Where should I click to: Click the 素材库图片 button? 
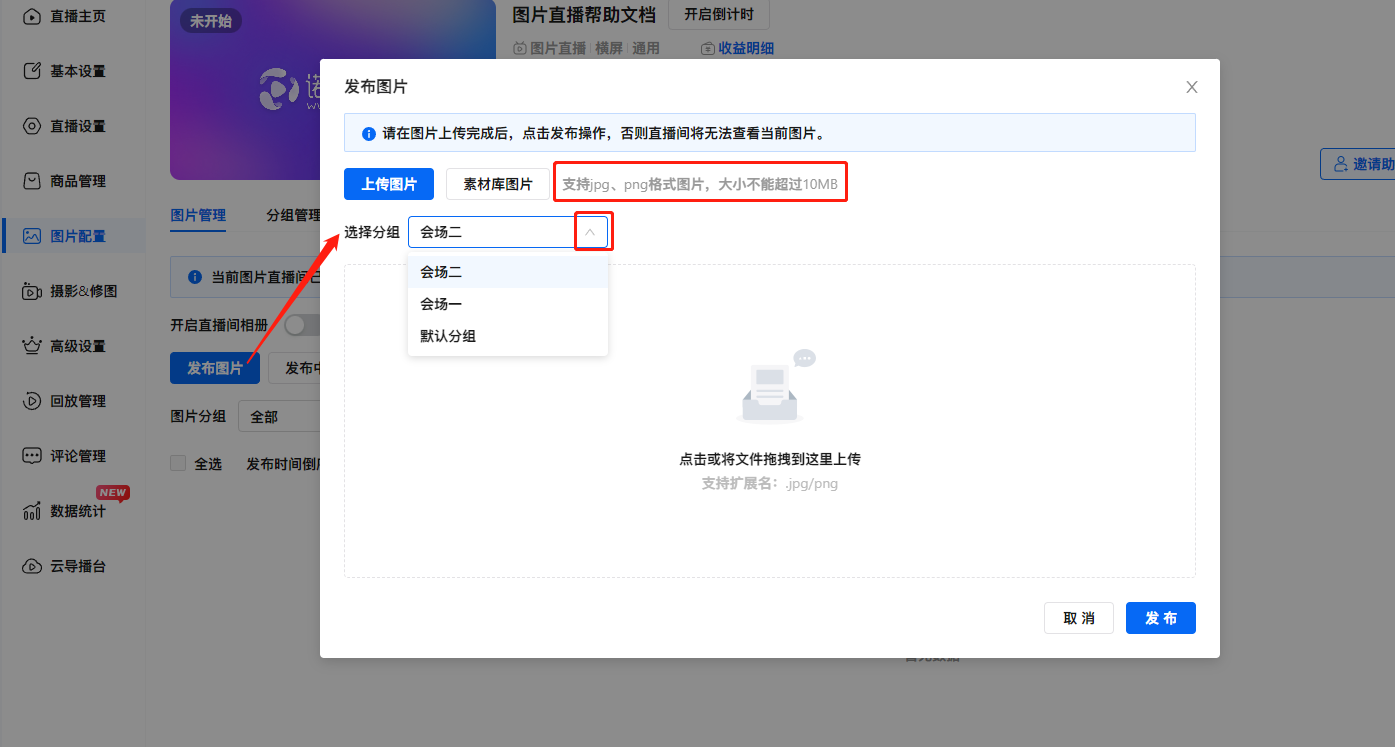click(x=497, y=184)
